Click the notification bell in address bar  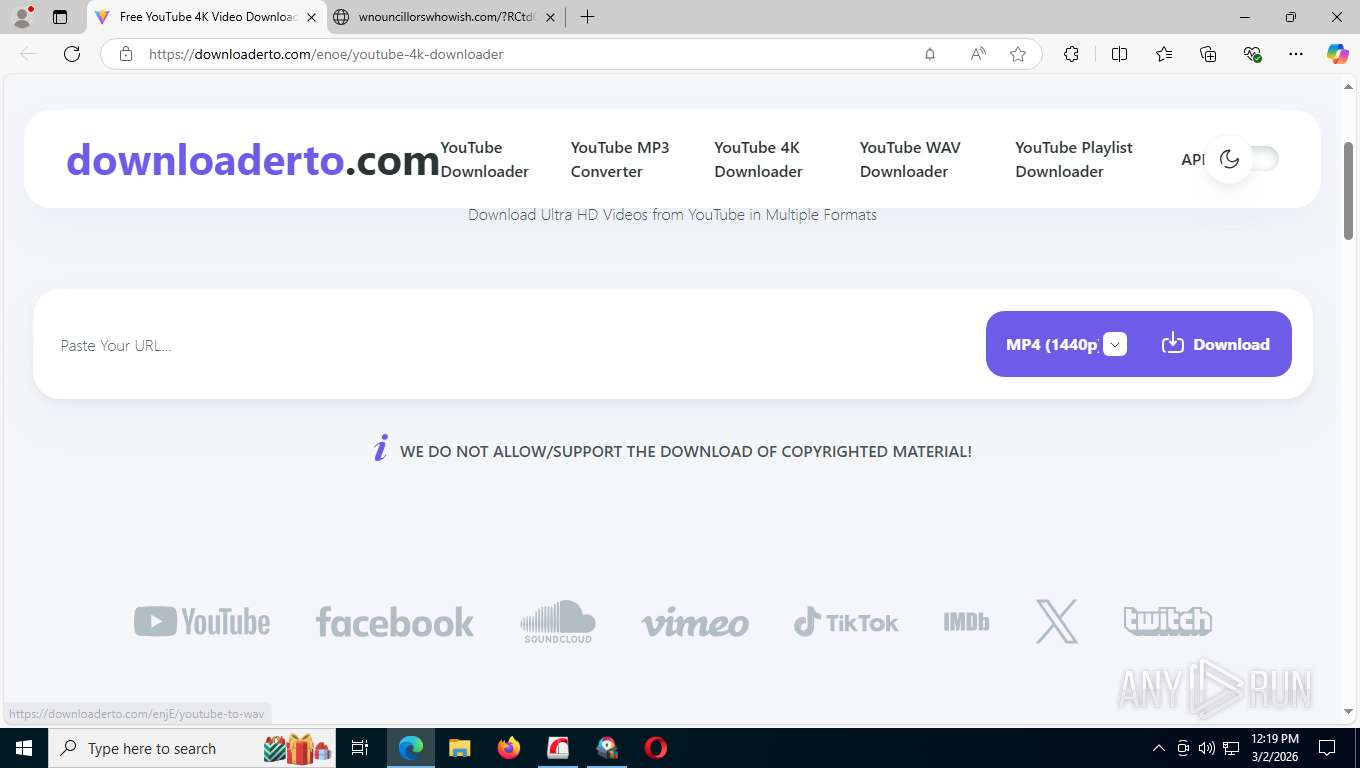[930, 54]
